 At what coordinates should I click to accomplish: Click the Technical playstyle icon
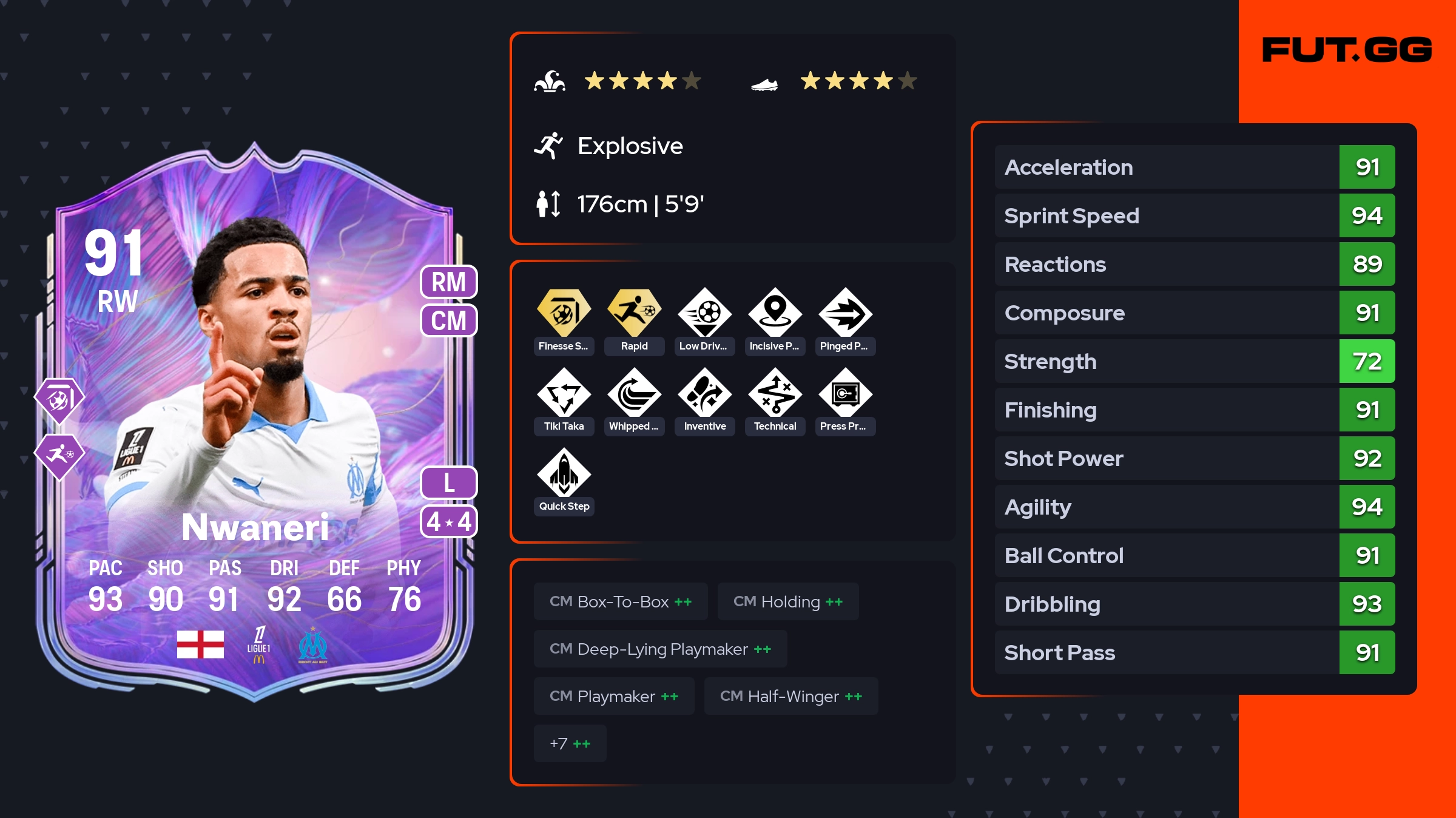click(775, 393)
